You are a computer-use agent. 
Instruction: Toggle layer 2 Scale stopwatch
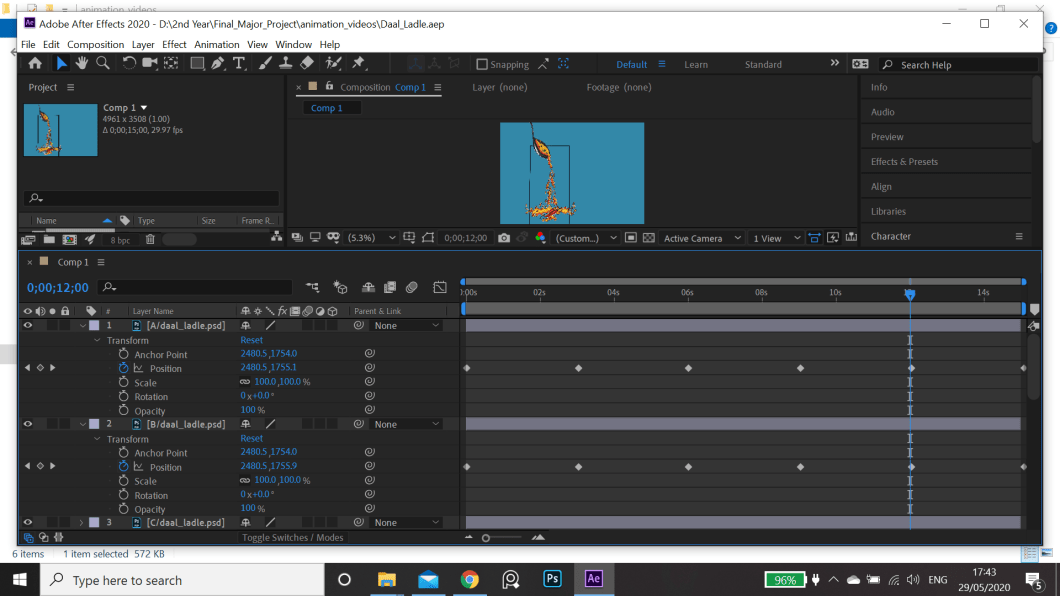click(x=123, y=480)
